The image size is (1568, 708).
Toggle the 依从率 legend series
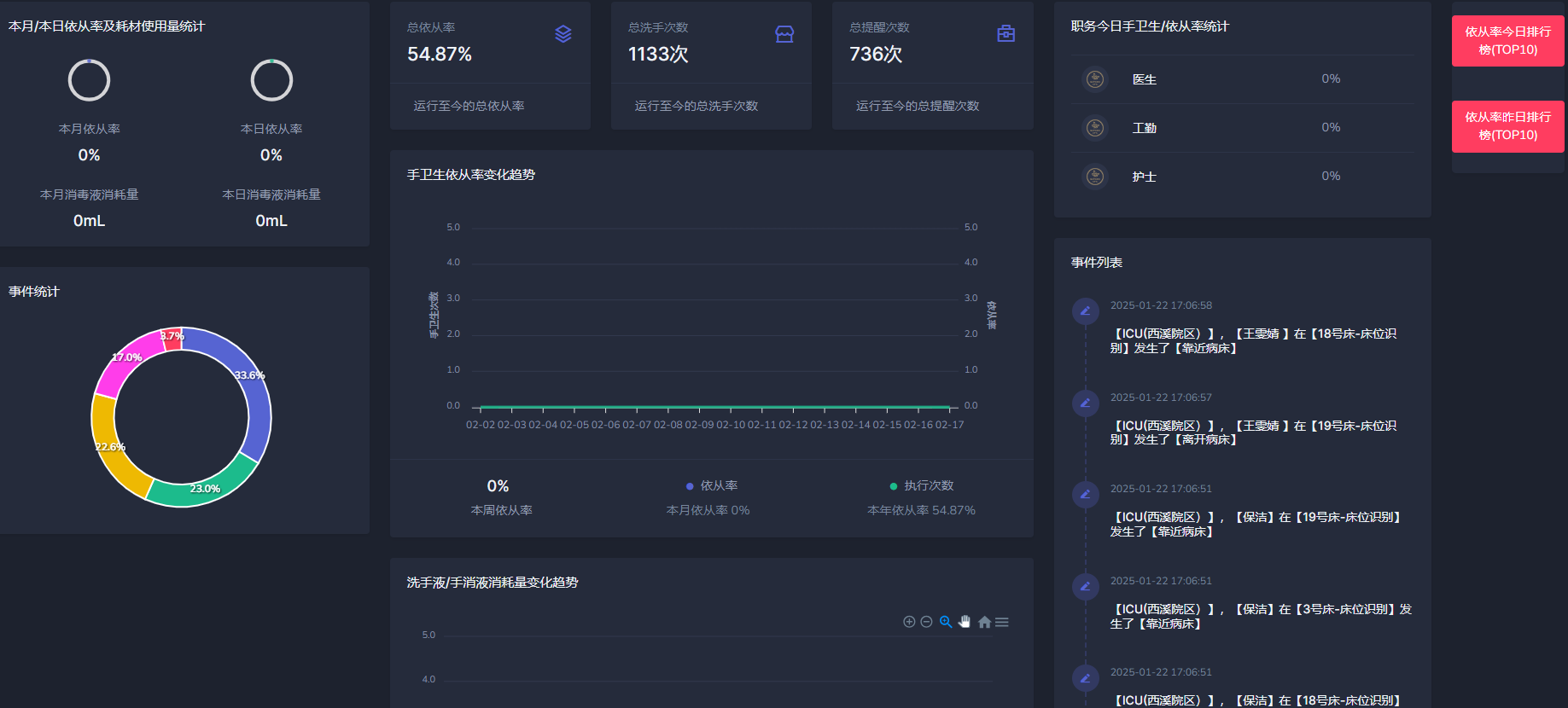click(x=712, y=485)
